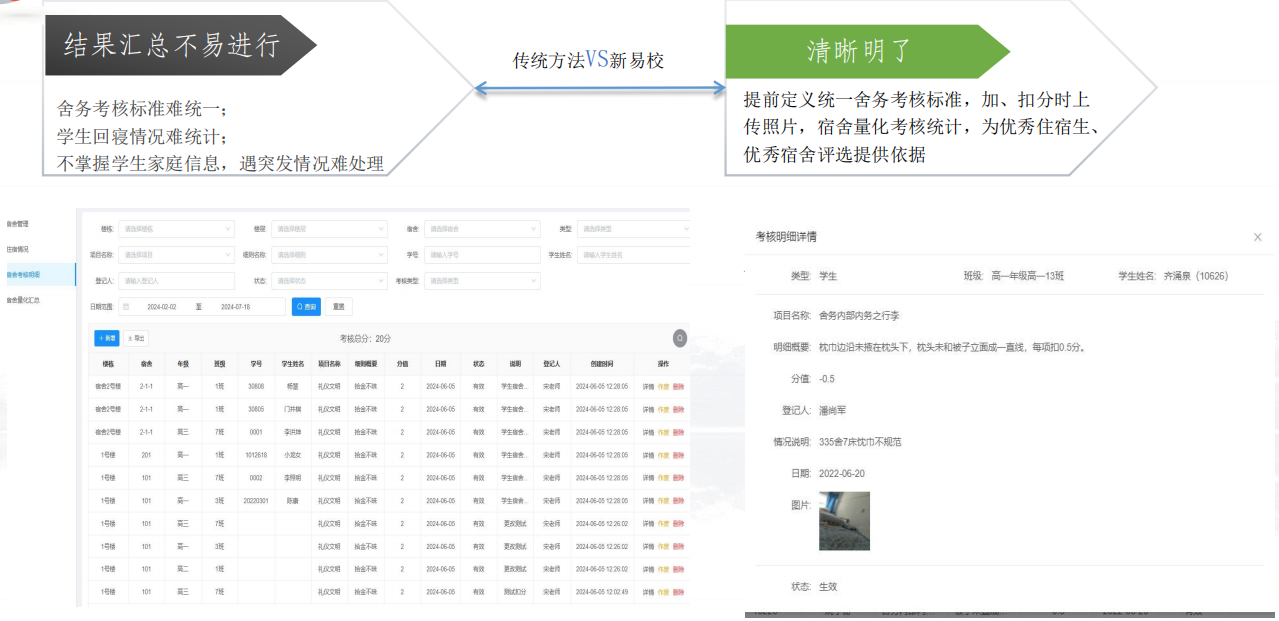Image resolution: width=1279 pixels, height=621 pixels.
Task: Click the gray circular search icon above table
Action: coord(680,338)
